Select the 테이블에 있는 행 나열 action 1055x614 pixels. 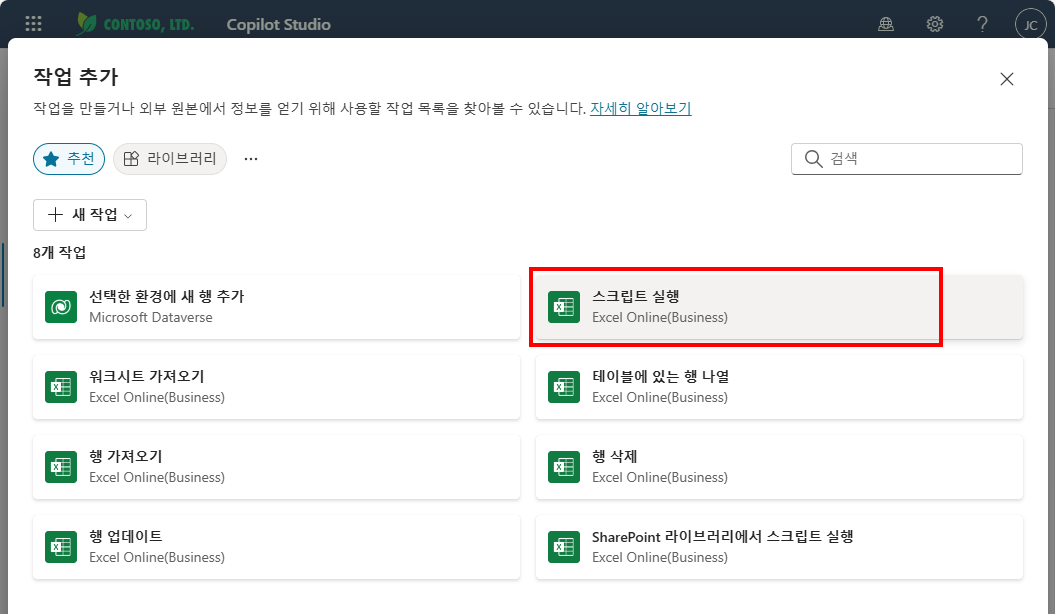779,387
